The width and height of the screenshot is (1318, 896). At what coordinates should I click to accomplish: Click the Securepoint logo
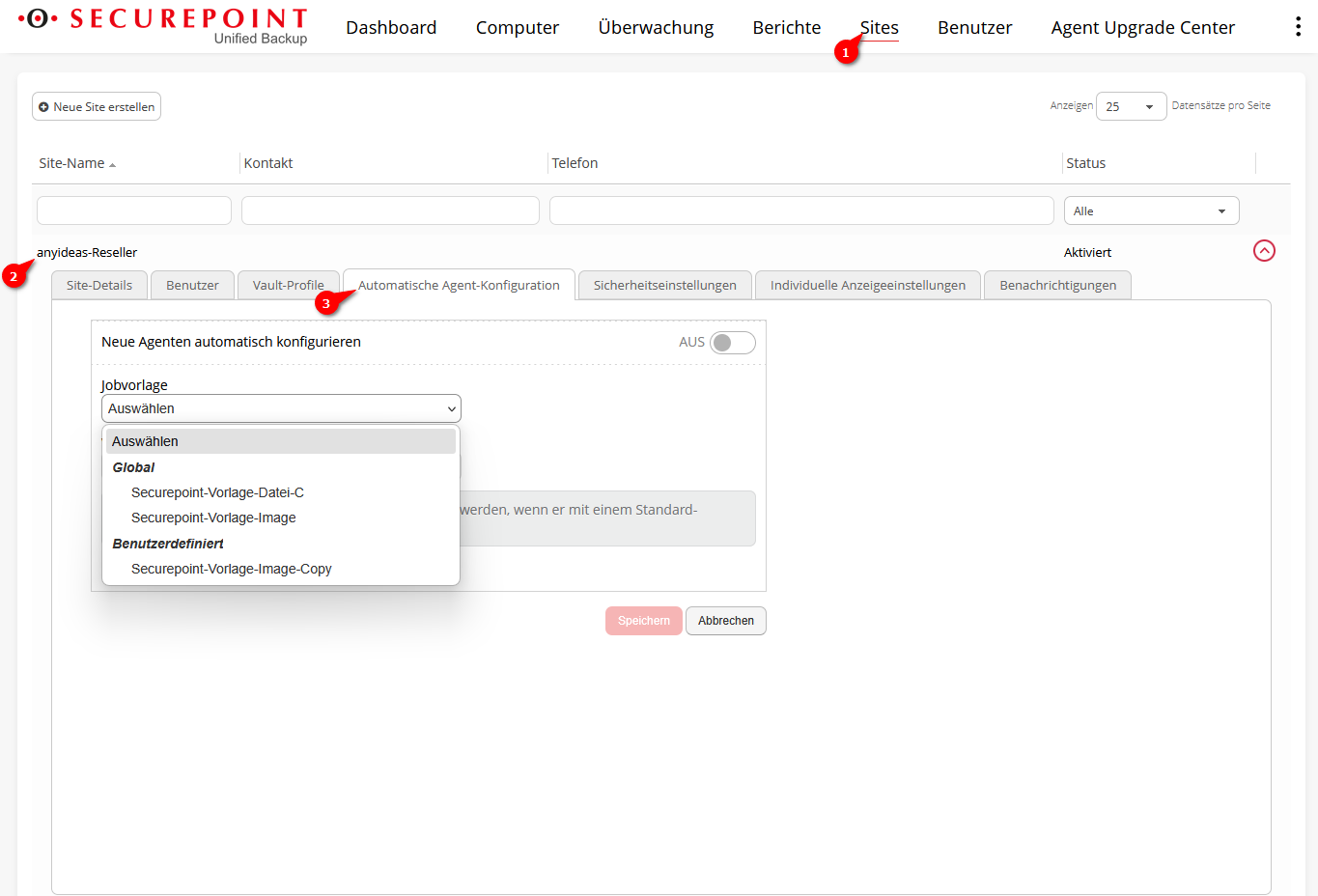point(162,26)
